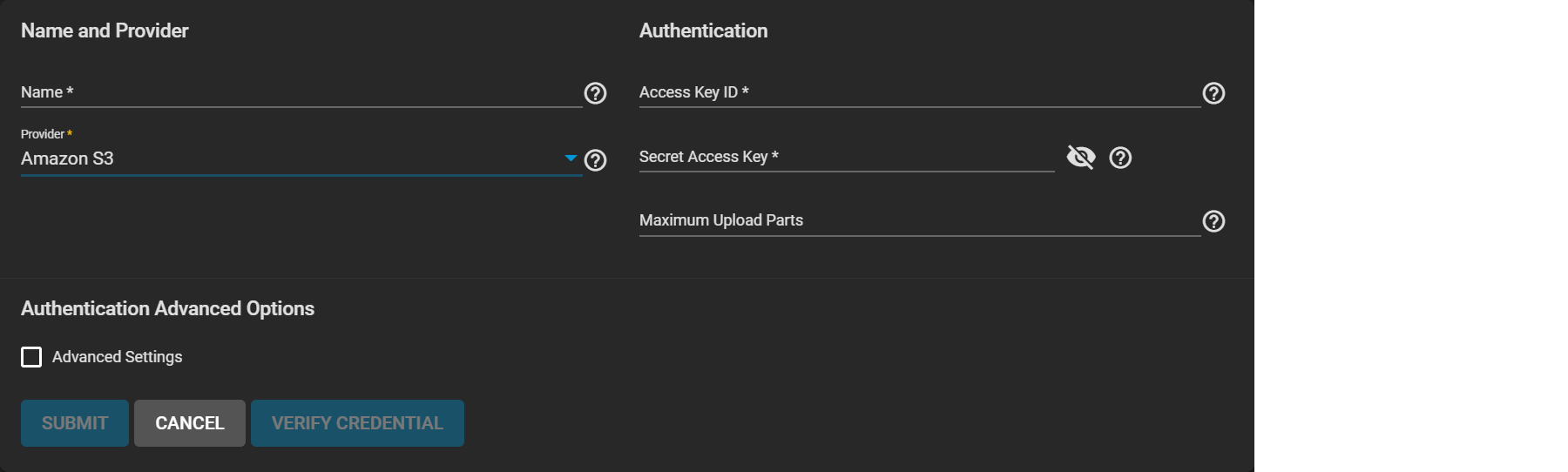Show help for Provider dropdown
1568x472 pixels.
(595, 160)
